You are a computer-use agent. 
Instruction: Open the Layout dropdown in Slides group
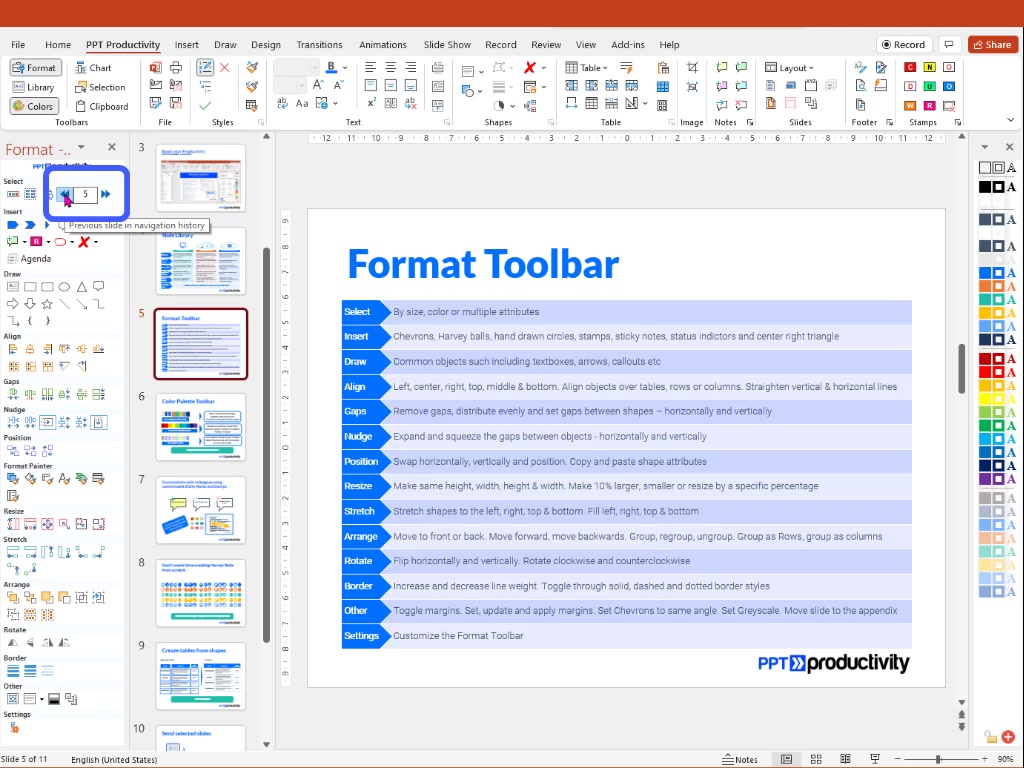[x=790, y=67]
